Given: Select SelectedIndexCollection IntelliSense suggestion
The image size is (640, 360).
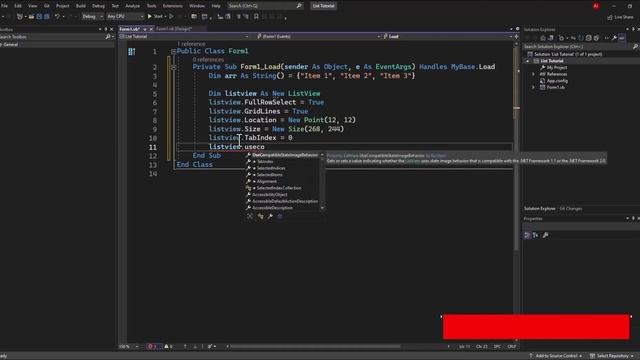Looking at the screenshot, I should click(x=279, y=188).
